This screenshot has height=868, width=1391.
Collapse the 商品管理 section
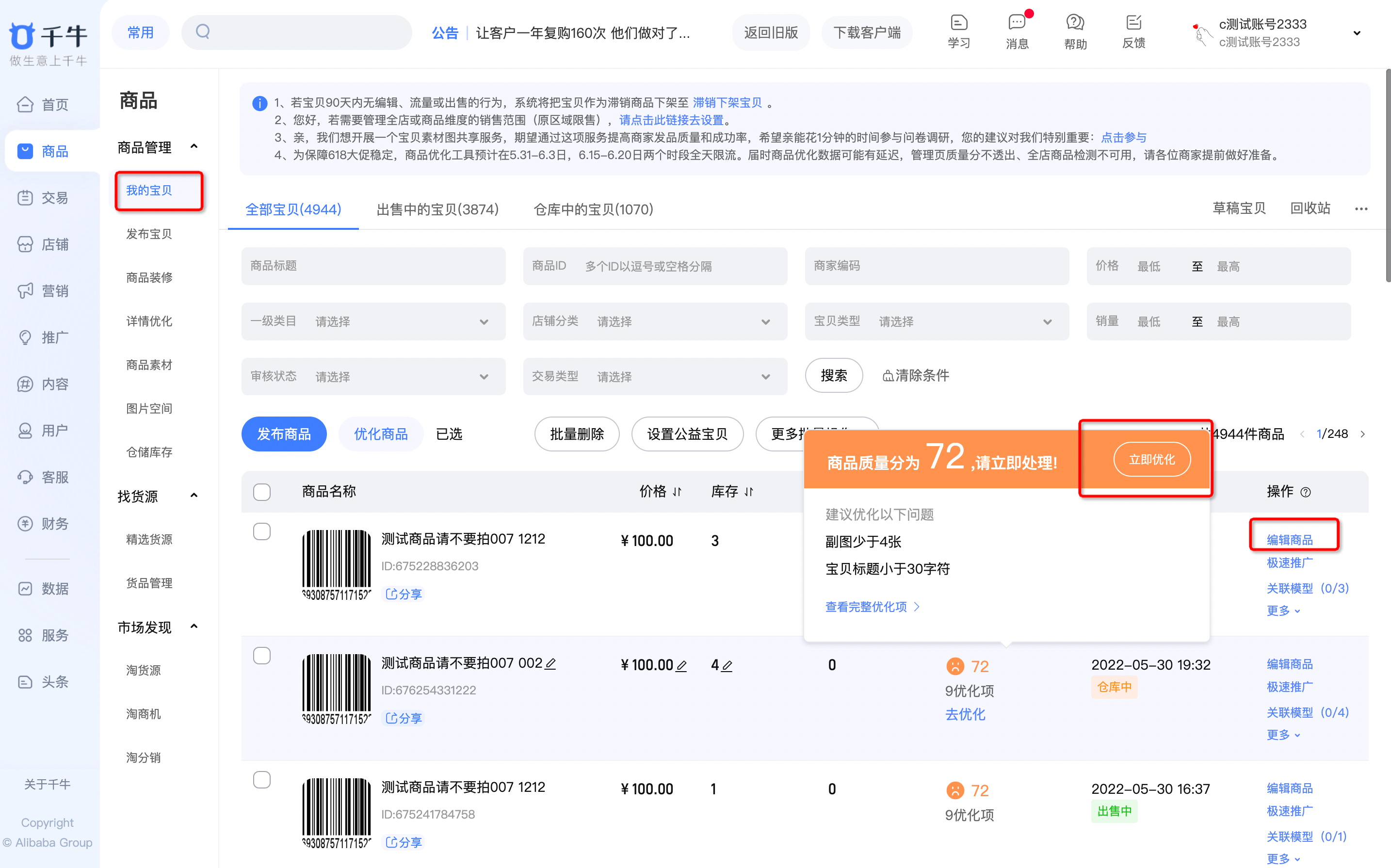pyautogui.click(x=194, y=147)
